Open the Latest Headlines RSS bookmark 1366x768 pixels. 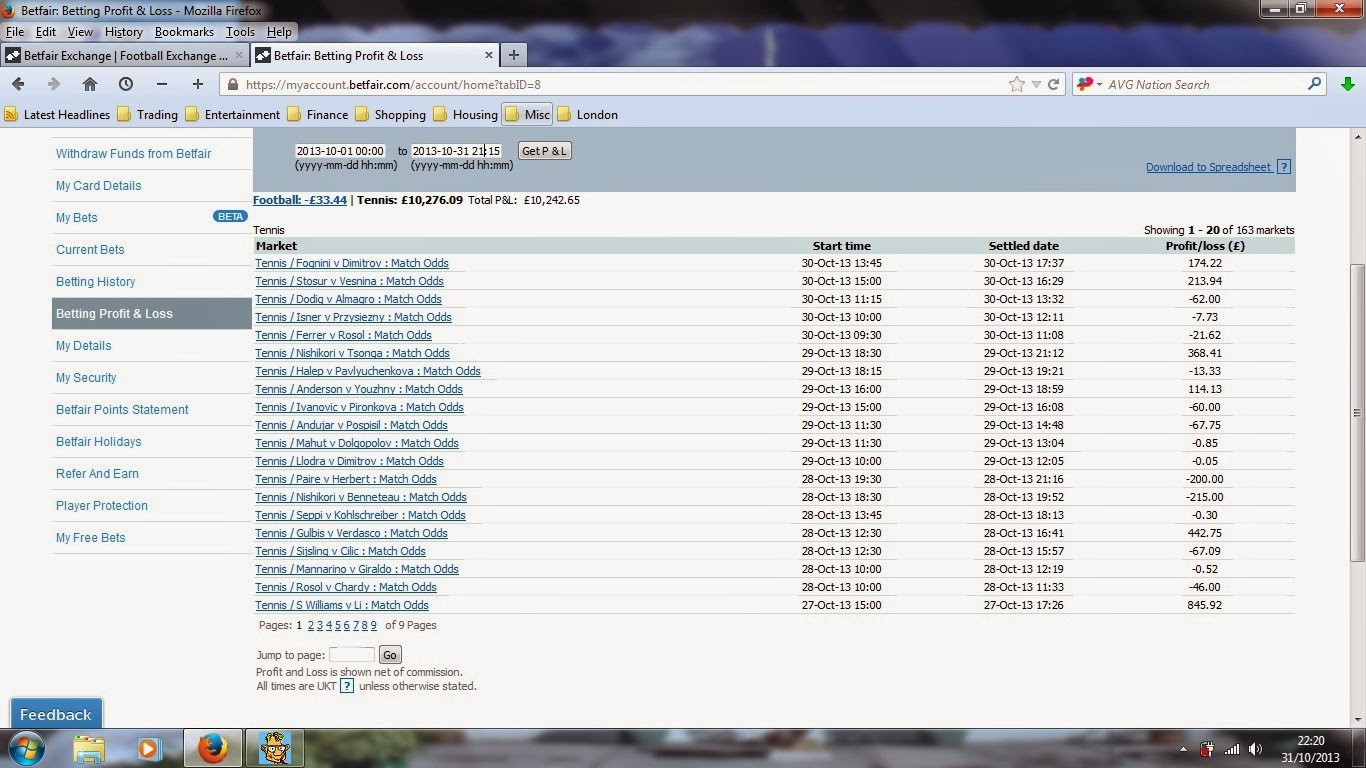pyautogui.click(x=57, y=114)
